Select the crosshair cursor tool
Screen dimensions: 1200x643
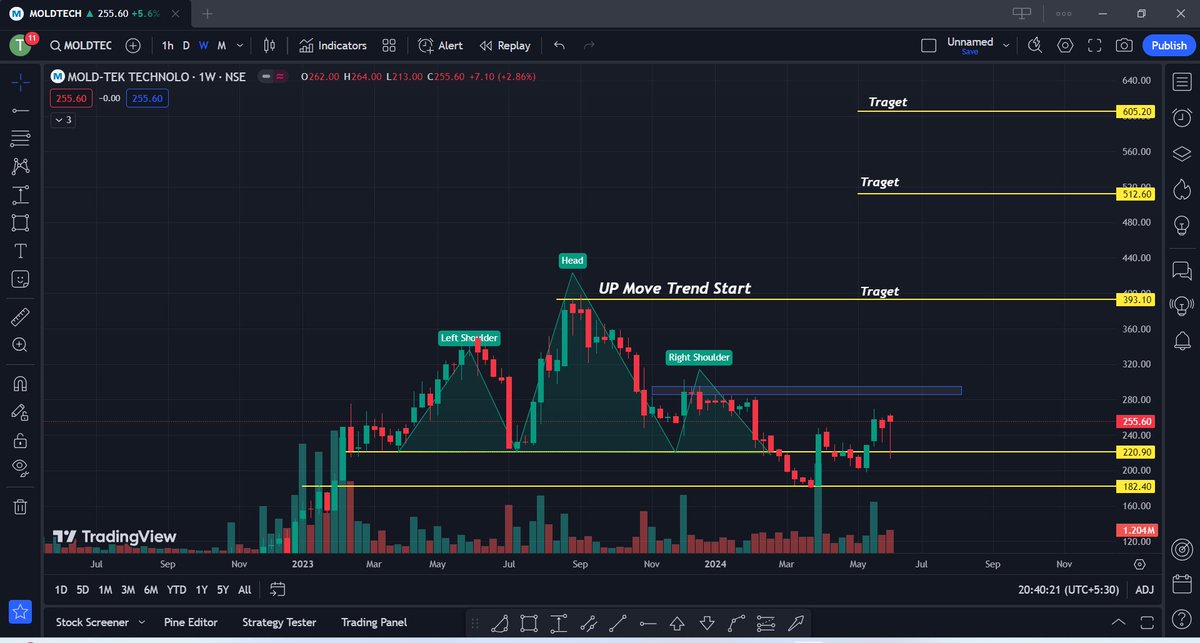[20, 82]
